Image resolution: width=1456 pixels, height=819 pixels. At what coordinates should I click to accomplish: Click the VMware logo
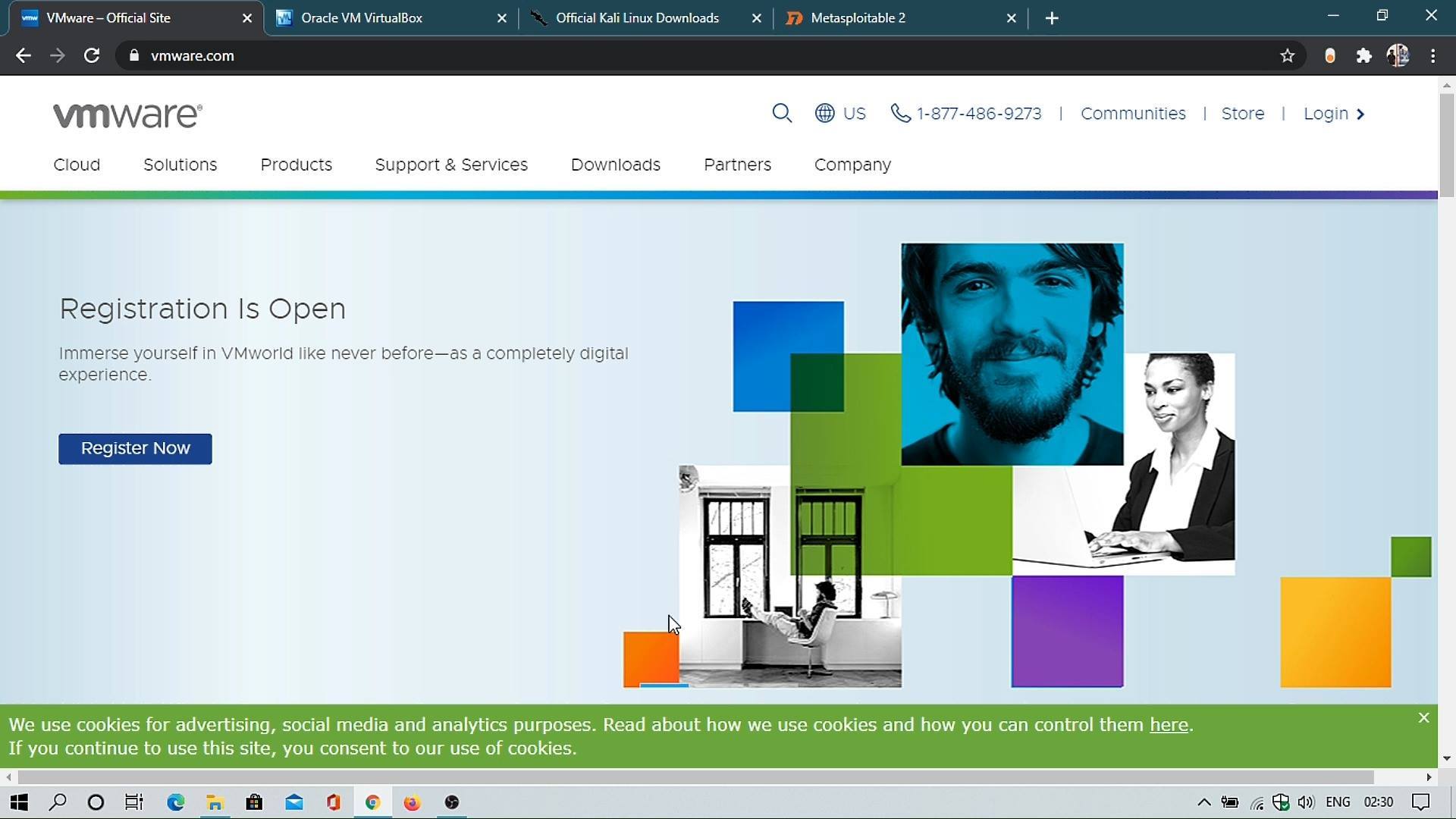click(127, 115)
